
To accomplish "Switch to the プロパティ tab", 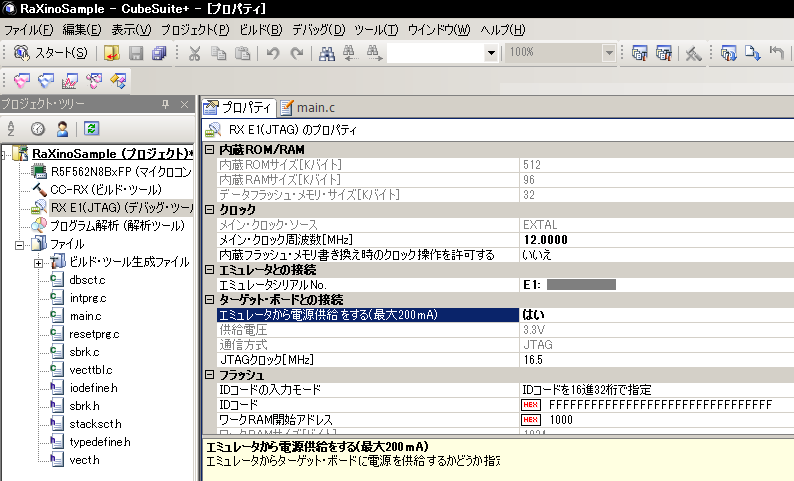I will pyautogui.click(x=239, y=107).
